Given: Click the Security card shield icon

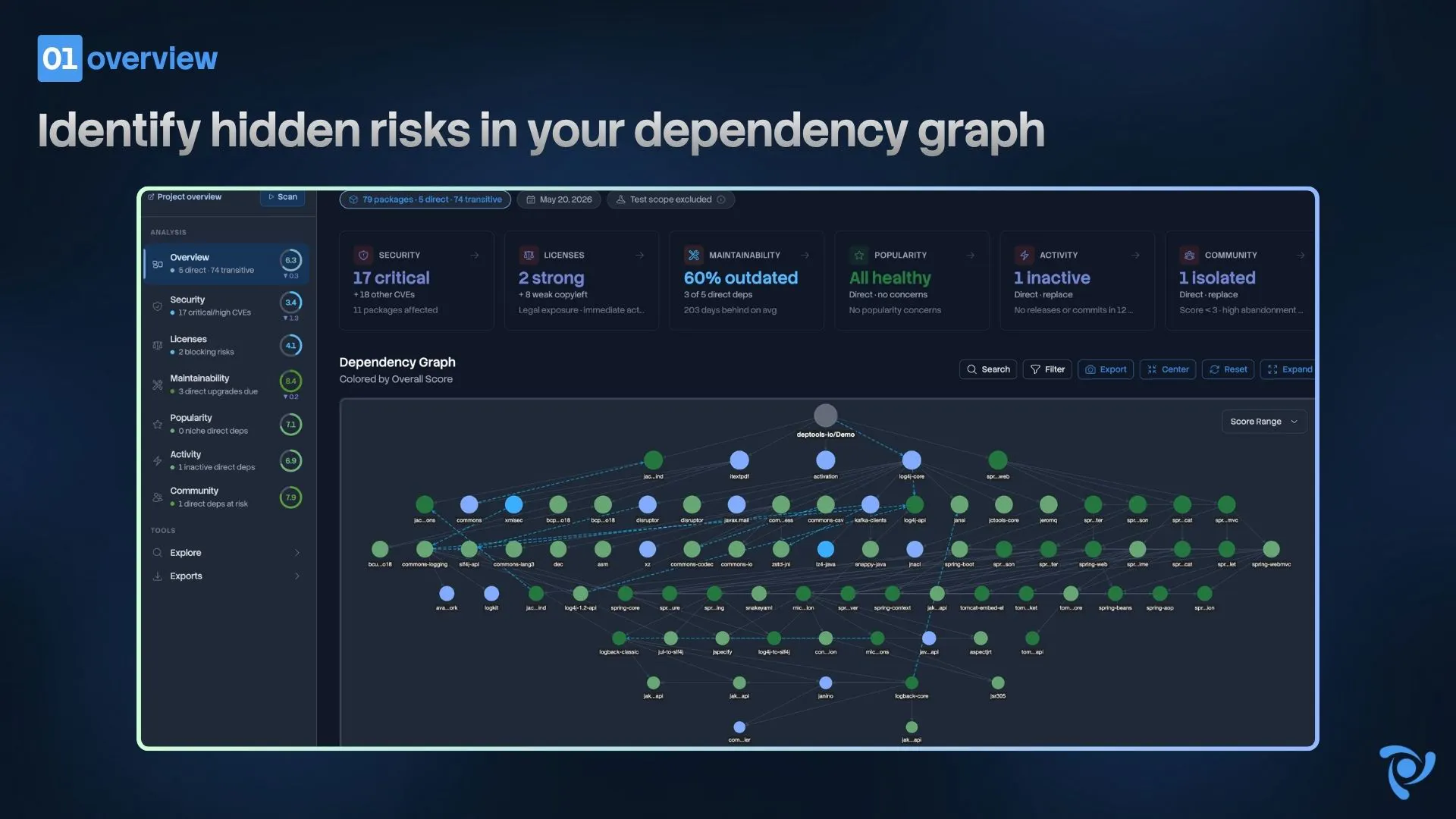Looking at the screenshot, I should [363, 255].
